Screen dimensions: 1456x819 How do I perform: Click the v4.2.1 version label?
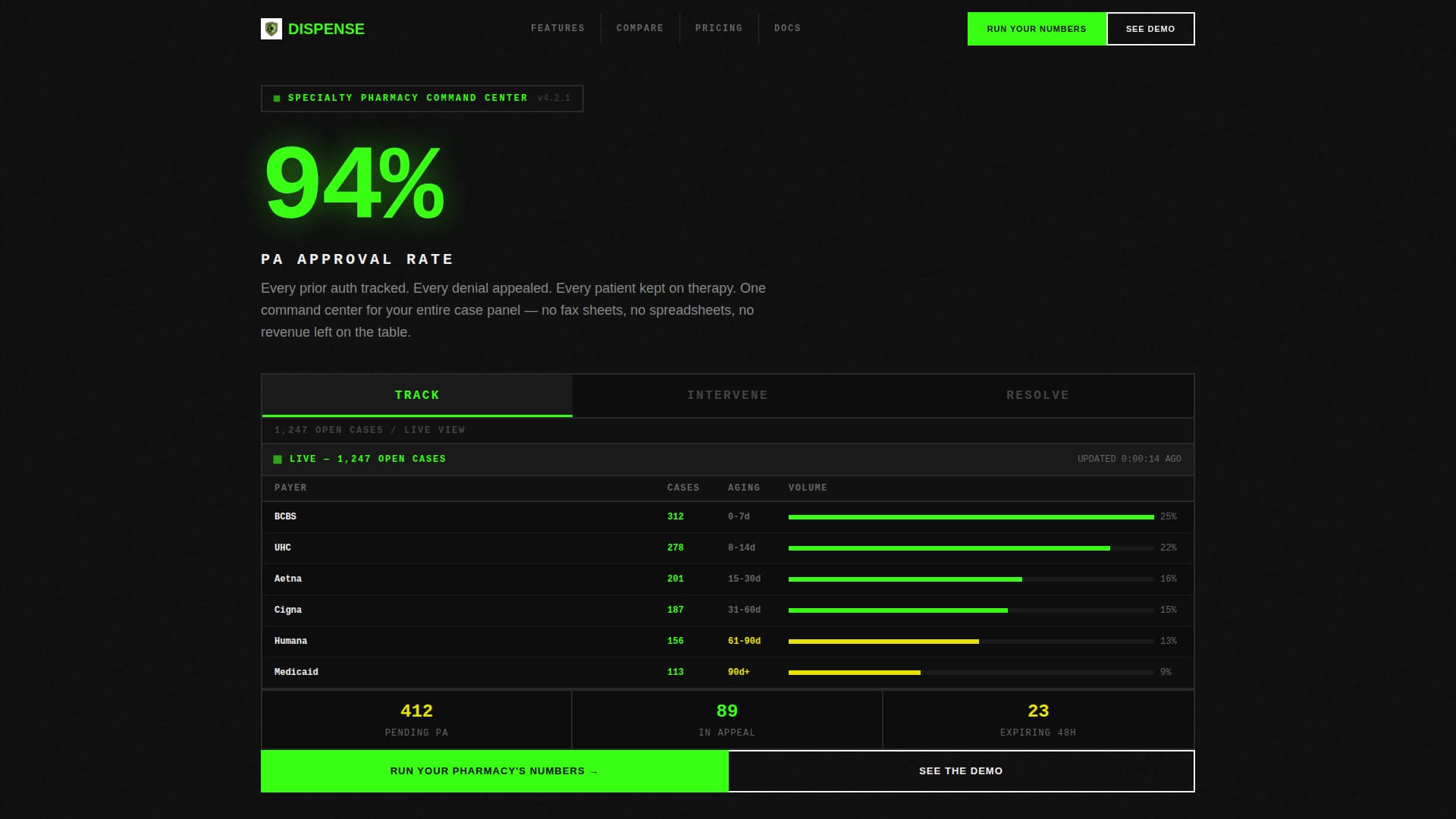(554, 98)
